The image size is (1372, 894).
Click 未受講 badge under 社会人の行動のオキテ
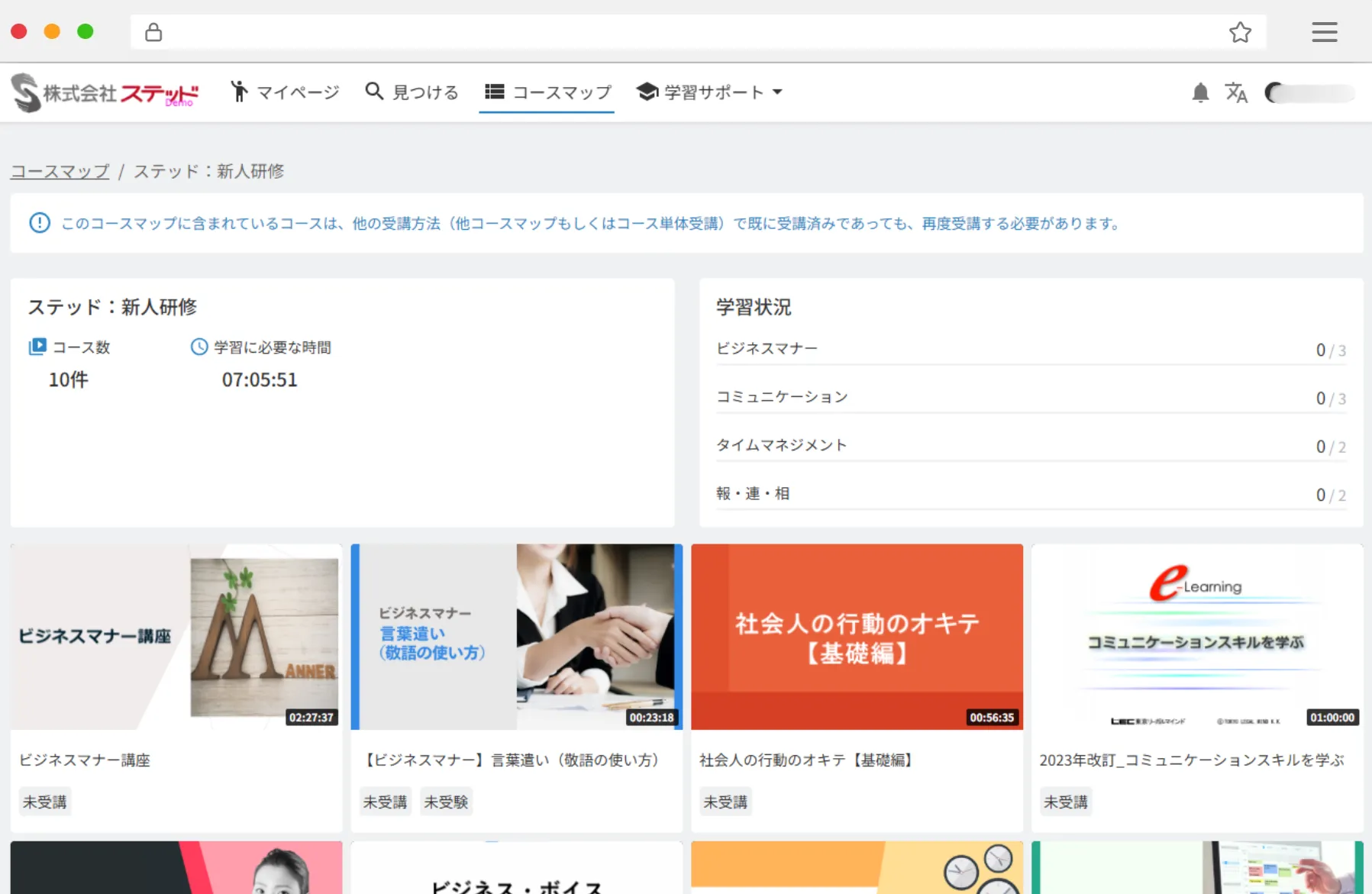(725, 802)
